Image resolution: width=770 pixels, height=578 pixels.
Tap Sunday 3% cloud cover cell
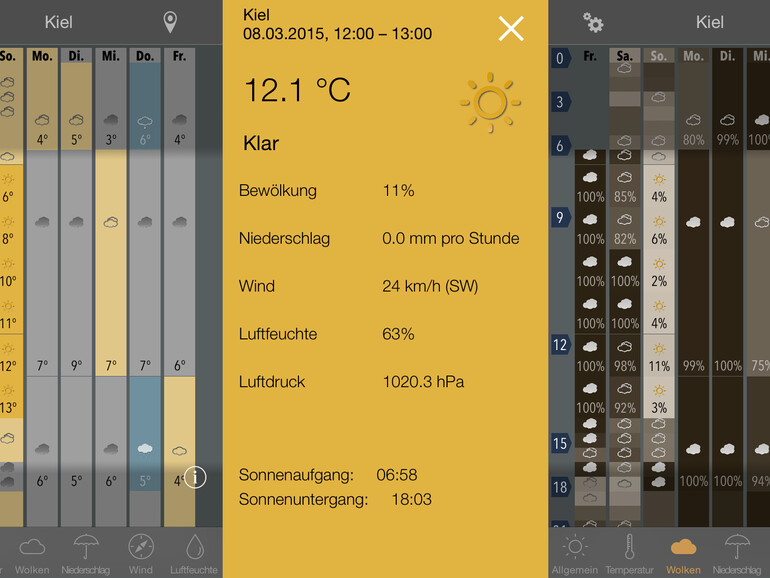(659, 398)
